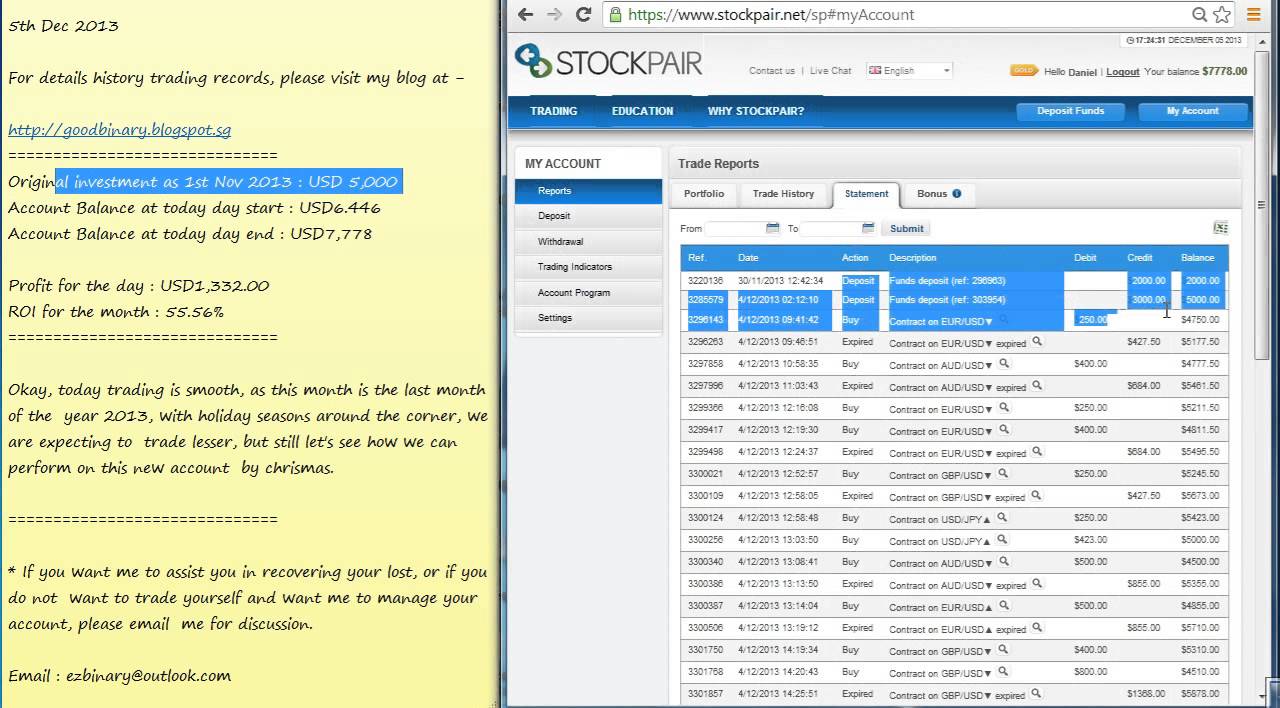The height and width of the screenshot is (708, 1280).
Task: Switch to the Trade History tab
Action: point(783,194)
